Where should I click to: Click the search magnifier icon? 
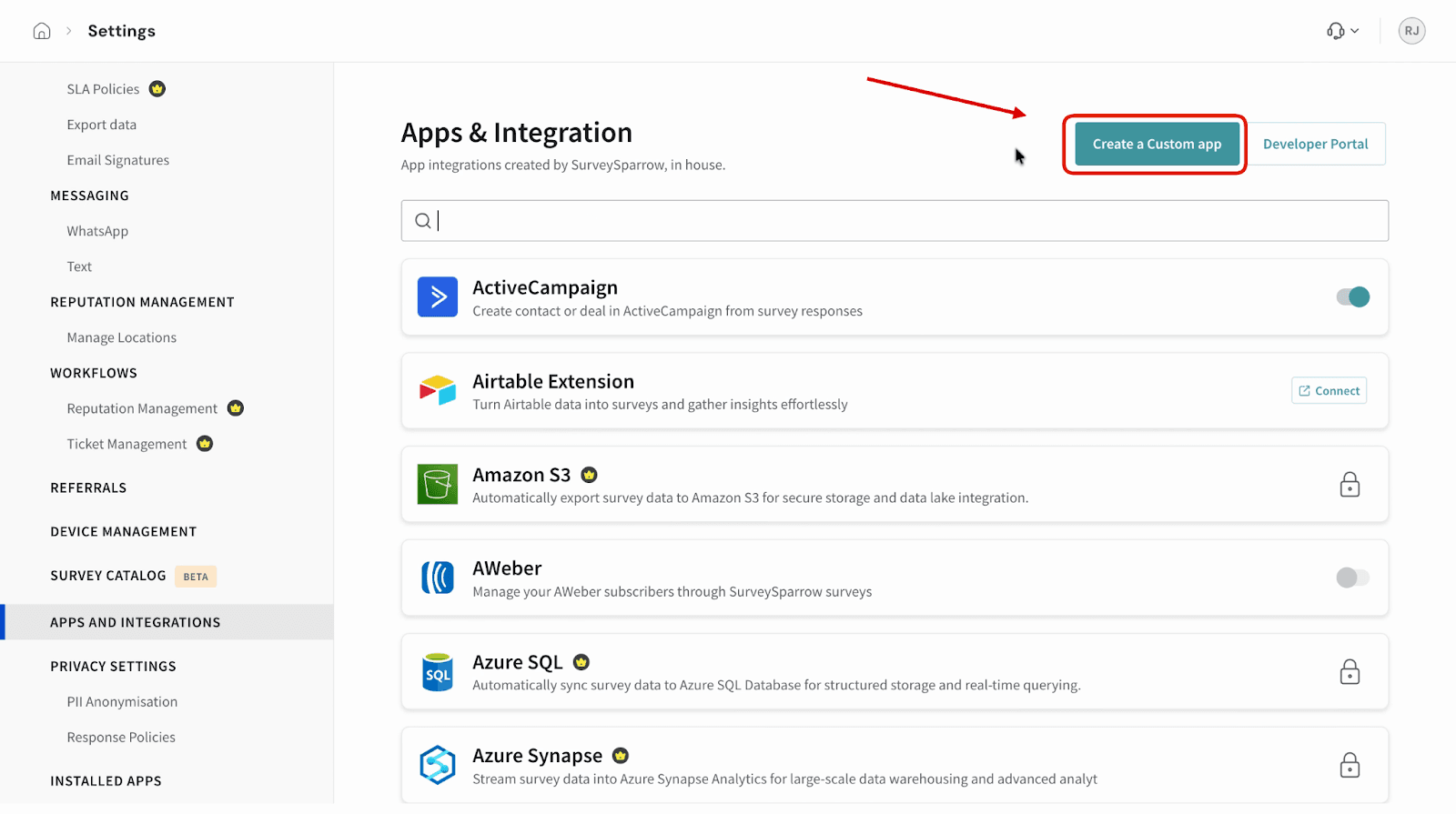tap(423, 221)
